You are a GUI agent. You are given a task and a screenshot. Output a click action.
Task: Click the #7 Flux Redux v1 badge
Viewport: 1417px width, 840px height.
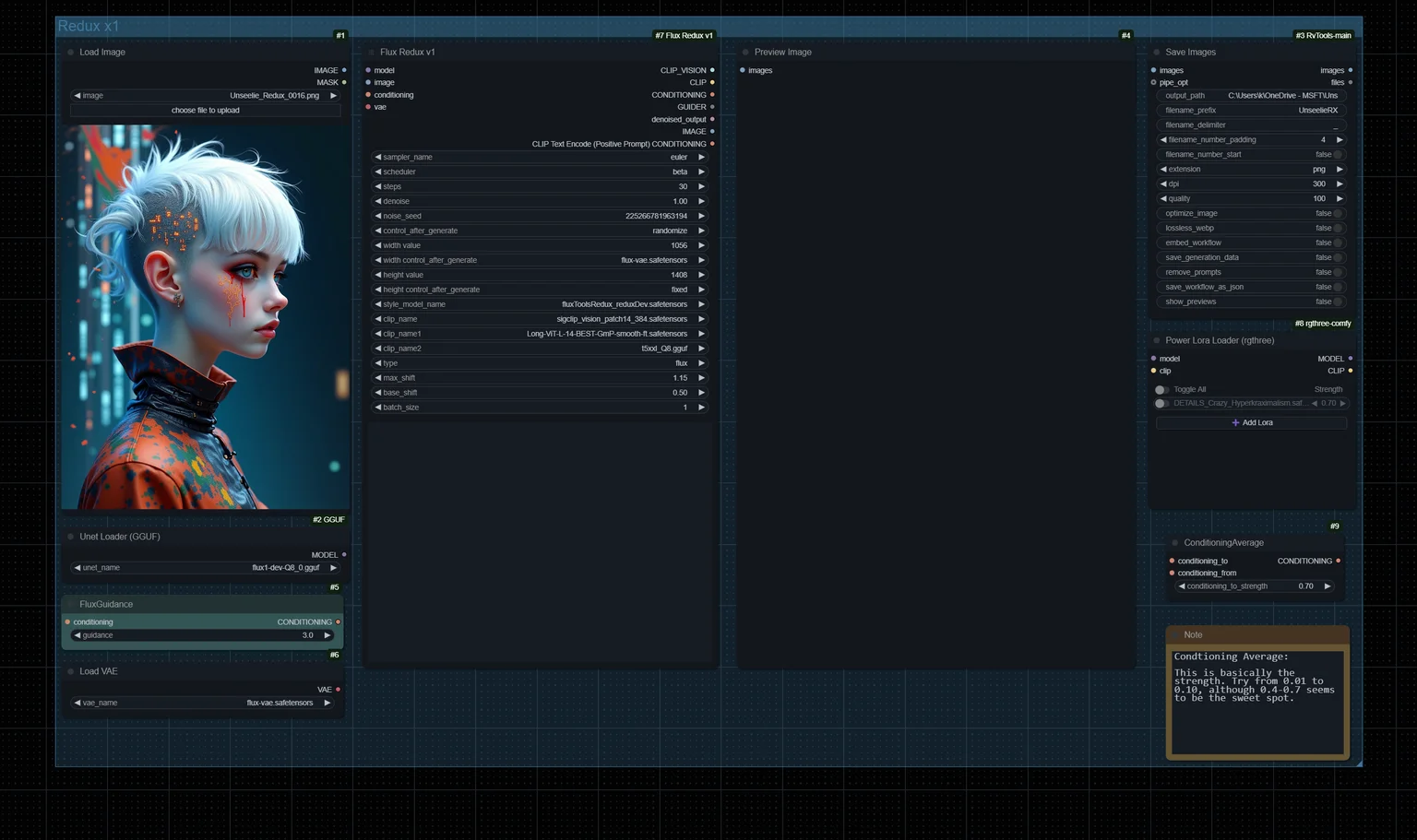(x=684, y=36)
